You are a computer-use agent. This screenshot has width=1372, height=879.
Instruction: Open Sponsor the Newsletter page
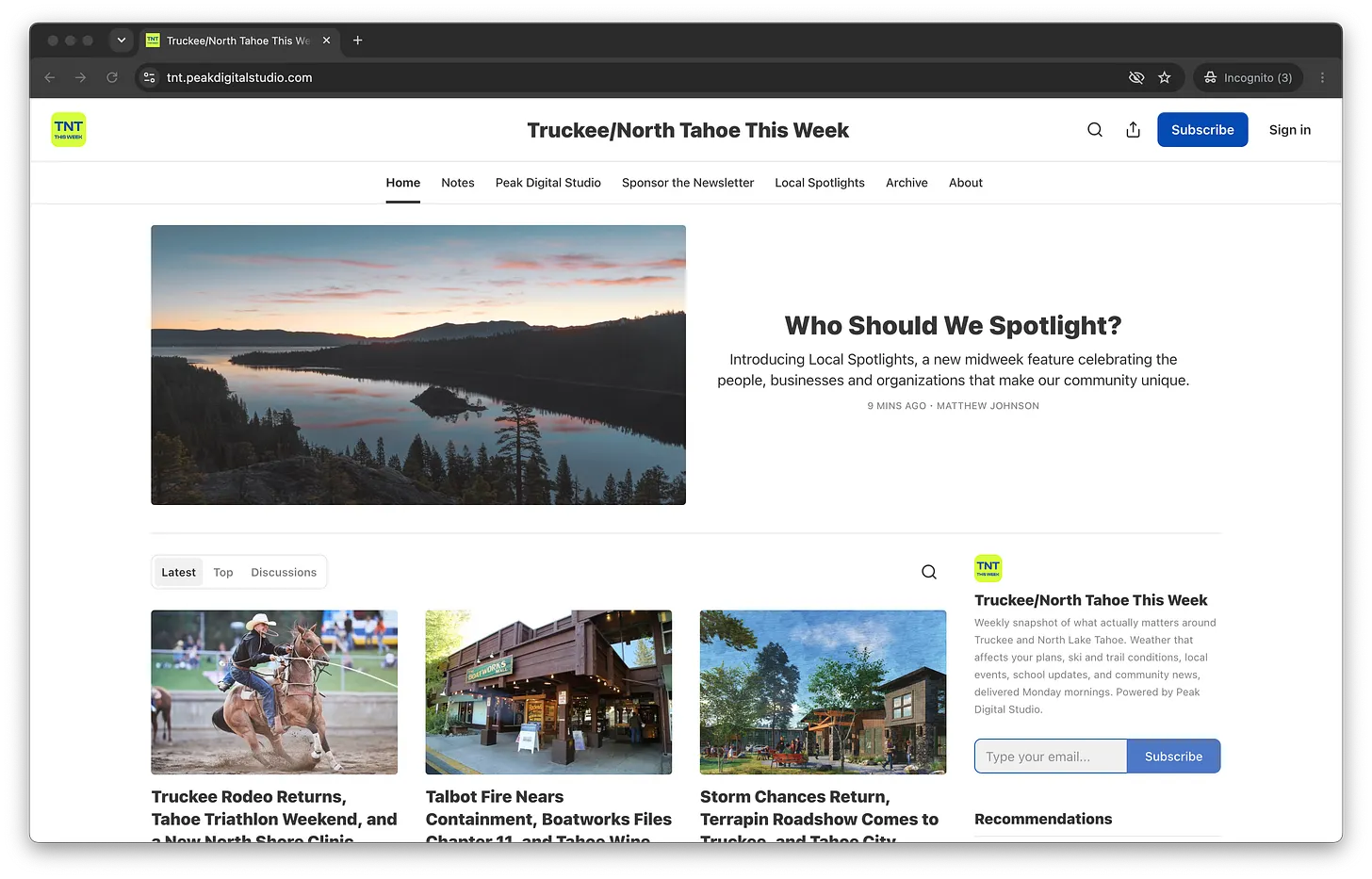tap(688, 183)
